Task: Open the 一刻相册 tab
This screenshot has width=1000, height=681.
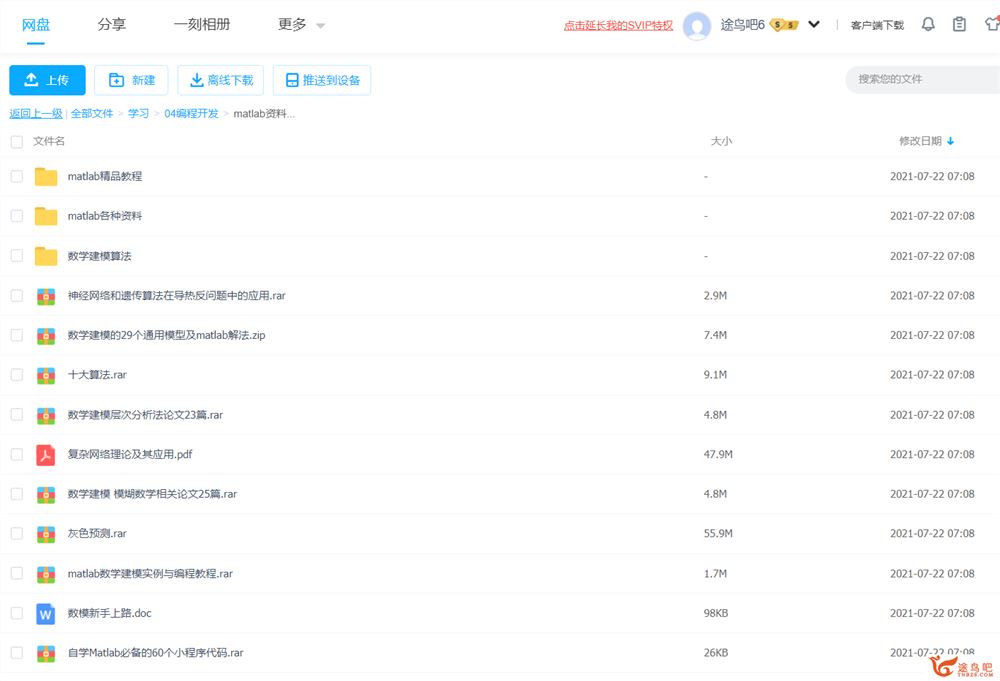Action: [202, 25]
